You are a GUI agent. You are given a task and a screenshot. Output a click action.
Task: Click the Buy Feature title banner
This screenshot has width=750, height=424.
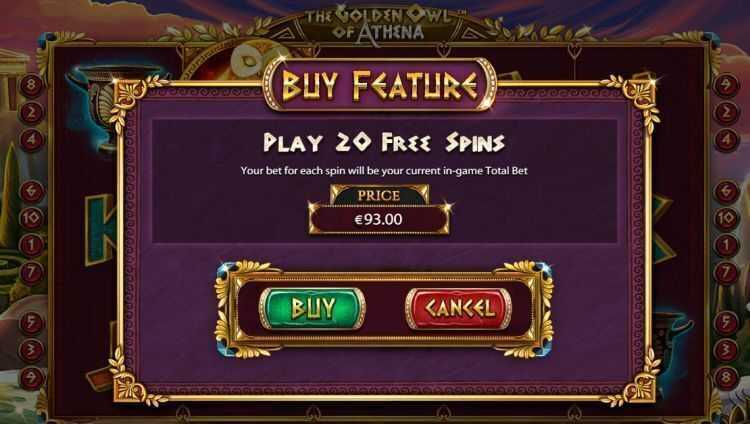tap(380, 85)
